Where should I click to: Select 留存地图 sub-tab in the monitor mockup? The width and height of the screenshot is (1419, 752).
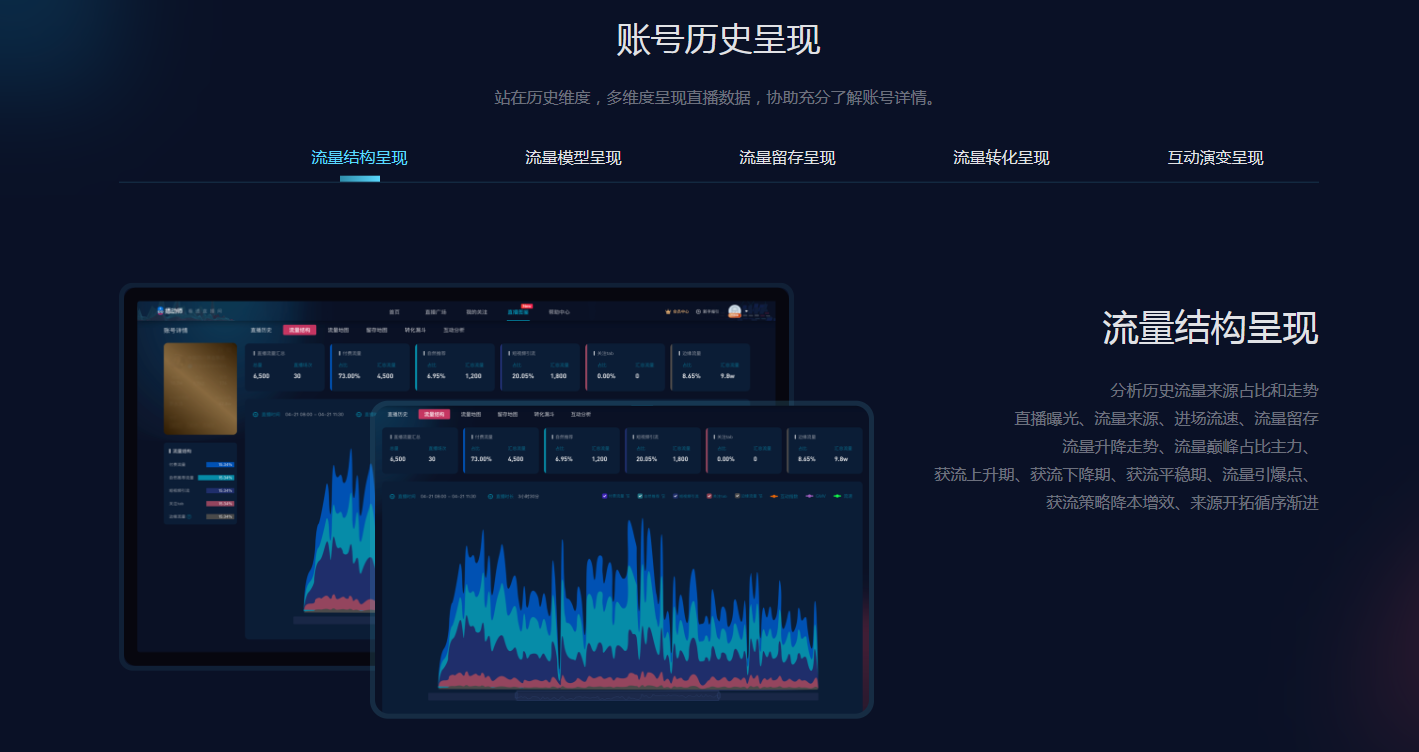point(377,329)
